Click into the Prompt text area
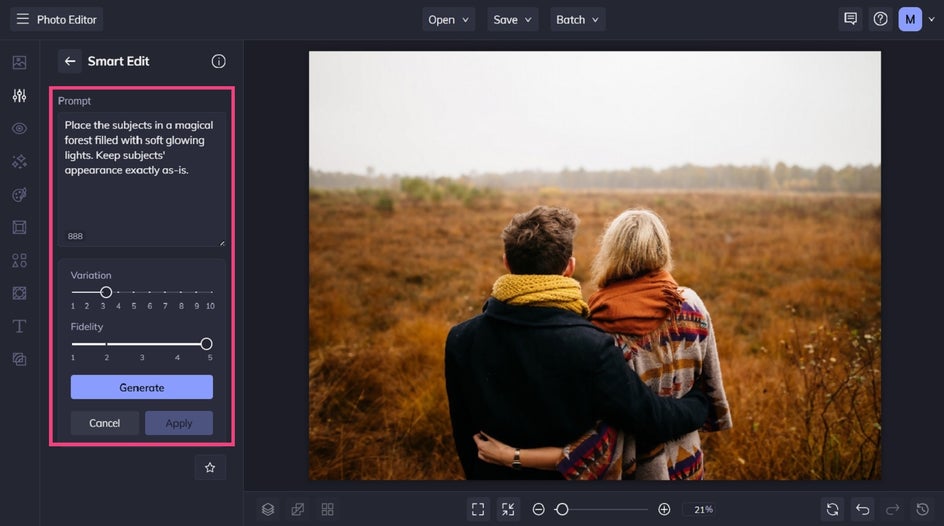Viewport: 944px width, 526px height. click(142, 179)
